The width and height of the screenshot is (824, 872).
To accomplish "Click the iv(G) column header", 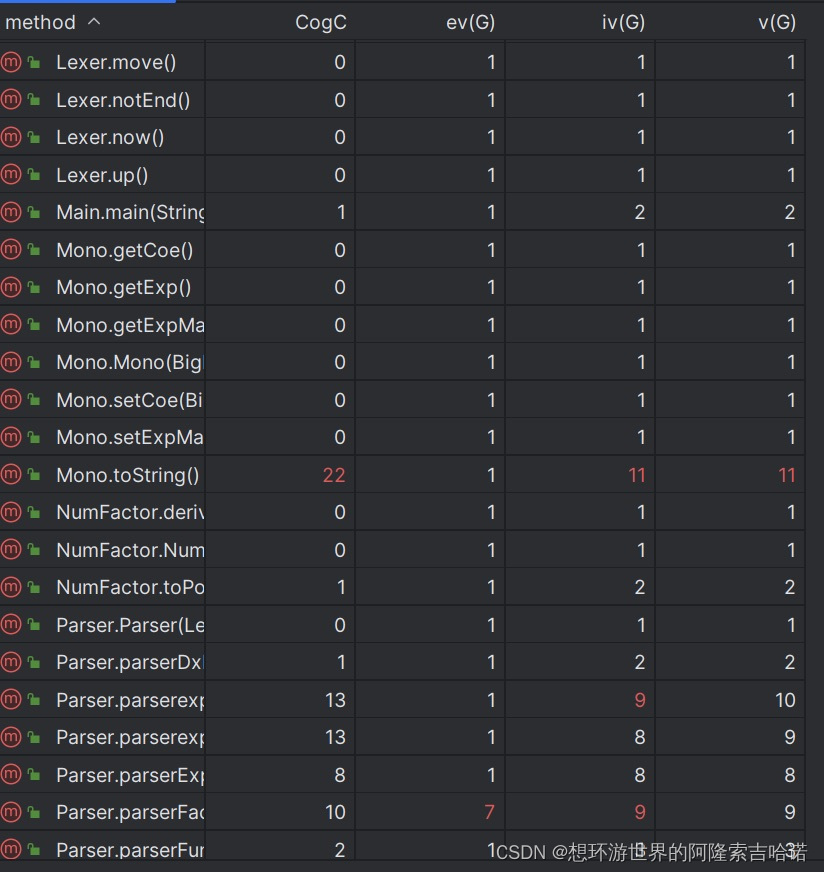I will (623, 22).
